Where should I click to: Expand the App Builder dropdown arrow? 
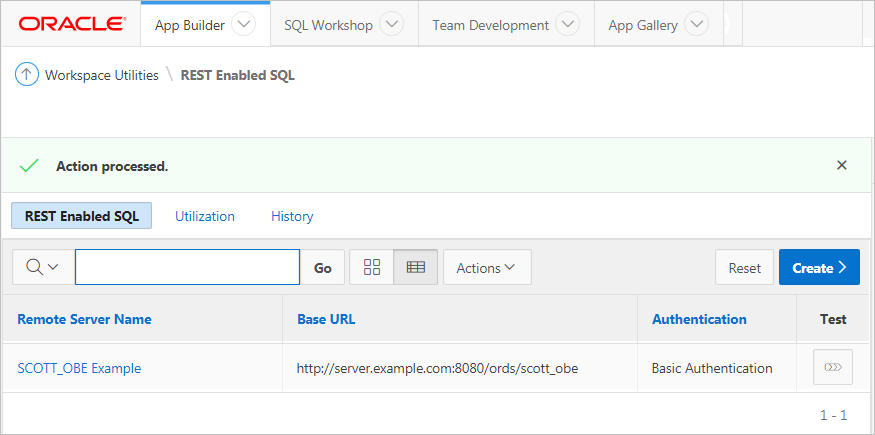(x=243, y=25)
